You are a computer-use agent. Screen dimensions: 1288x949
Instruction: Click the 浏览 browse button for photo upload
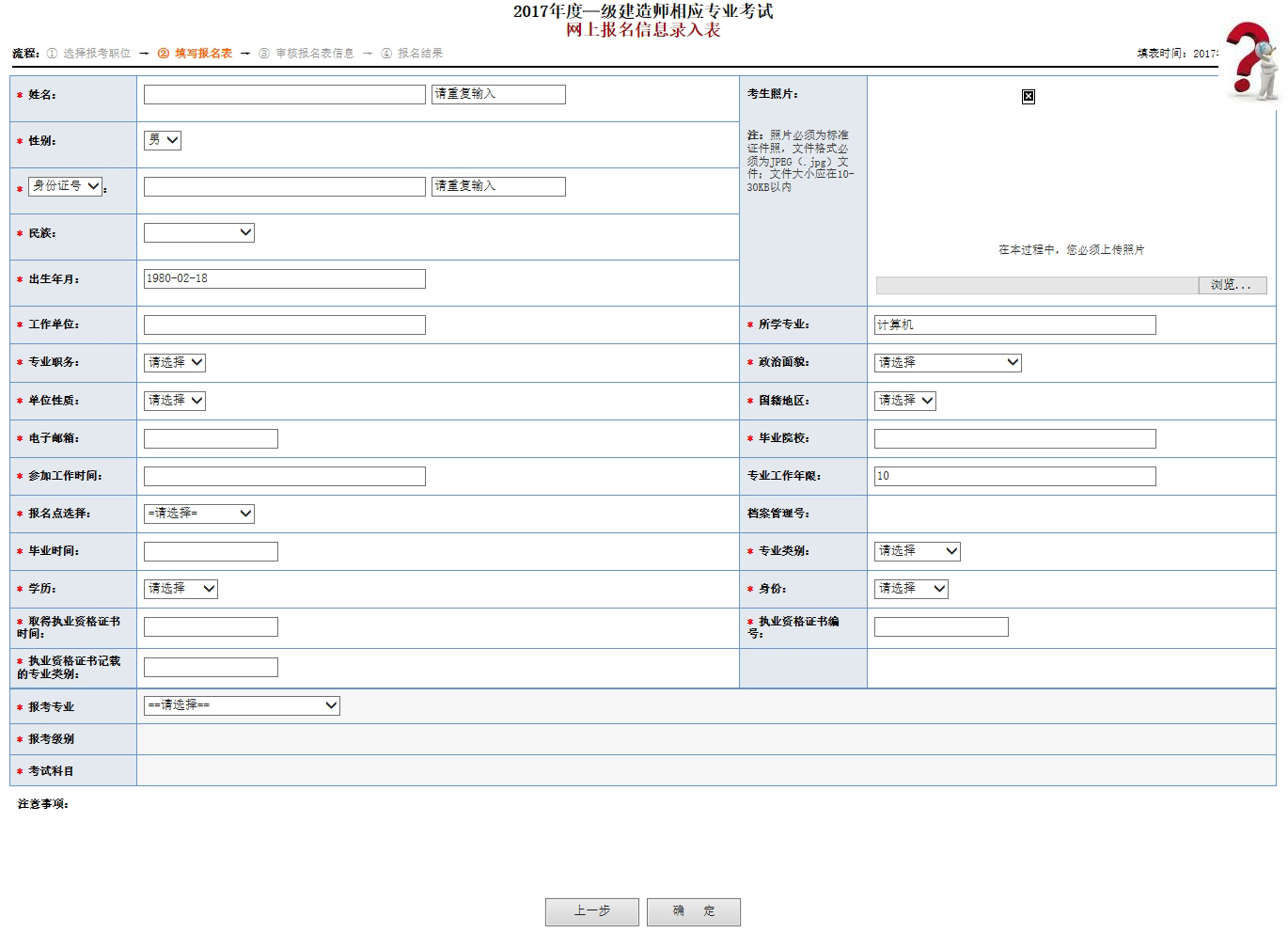click(x=1232, y=284)
